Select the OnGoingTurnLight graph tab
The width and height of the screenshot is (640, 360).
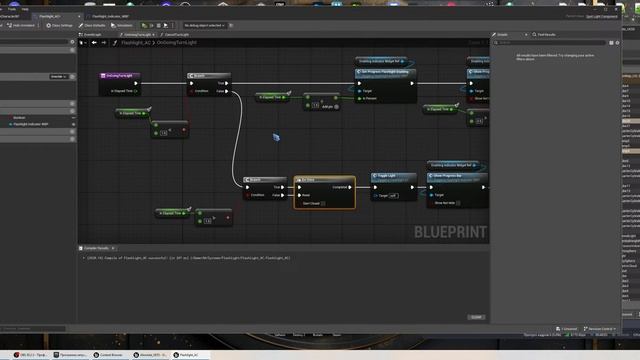click(x=137, y=35)
